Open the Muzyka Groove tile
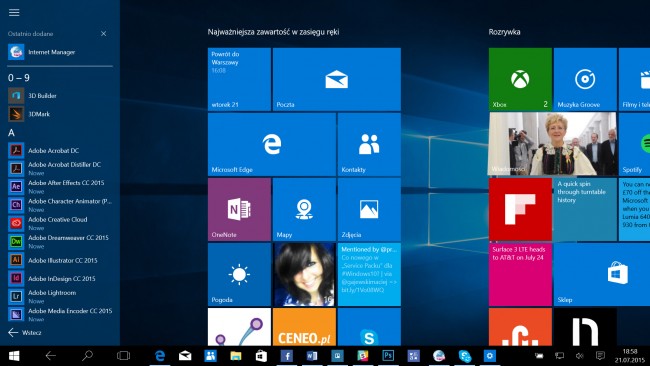650x366 pixels. click(x=585, y=79)
